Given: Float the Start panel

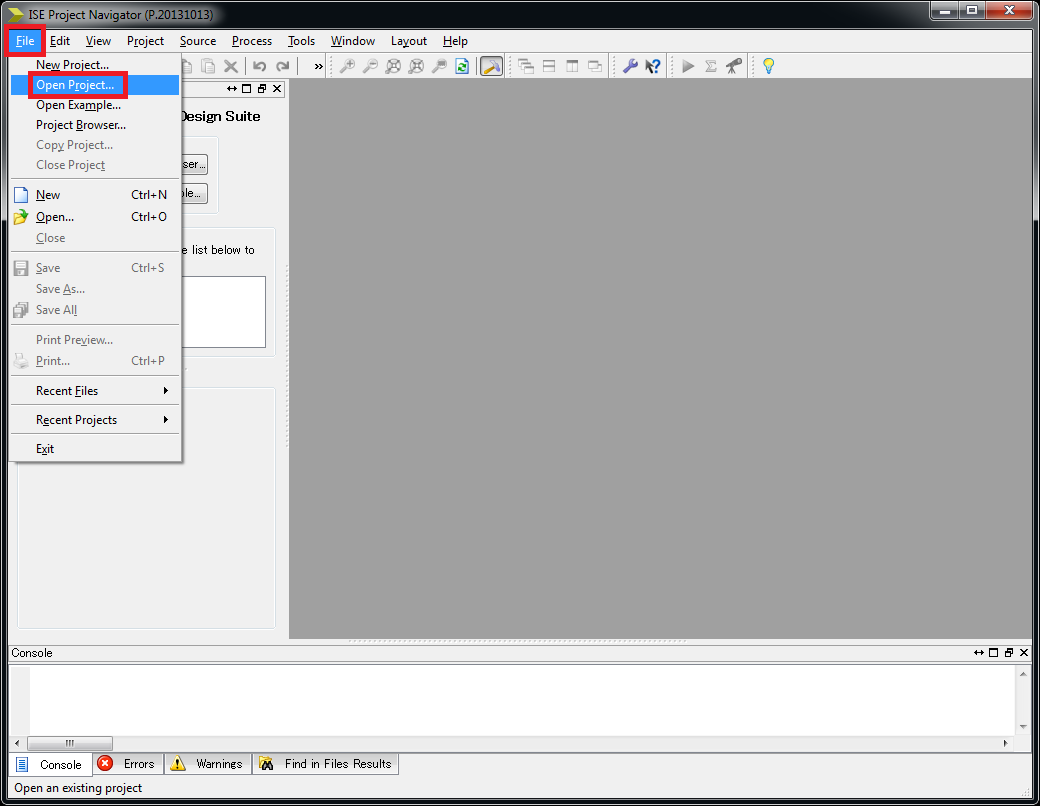Looking at the screenshot, I should 262,89.
